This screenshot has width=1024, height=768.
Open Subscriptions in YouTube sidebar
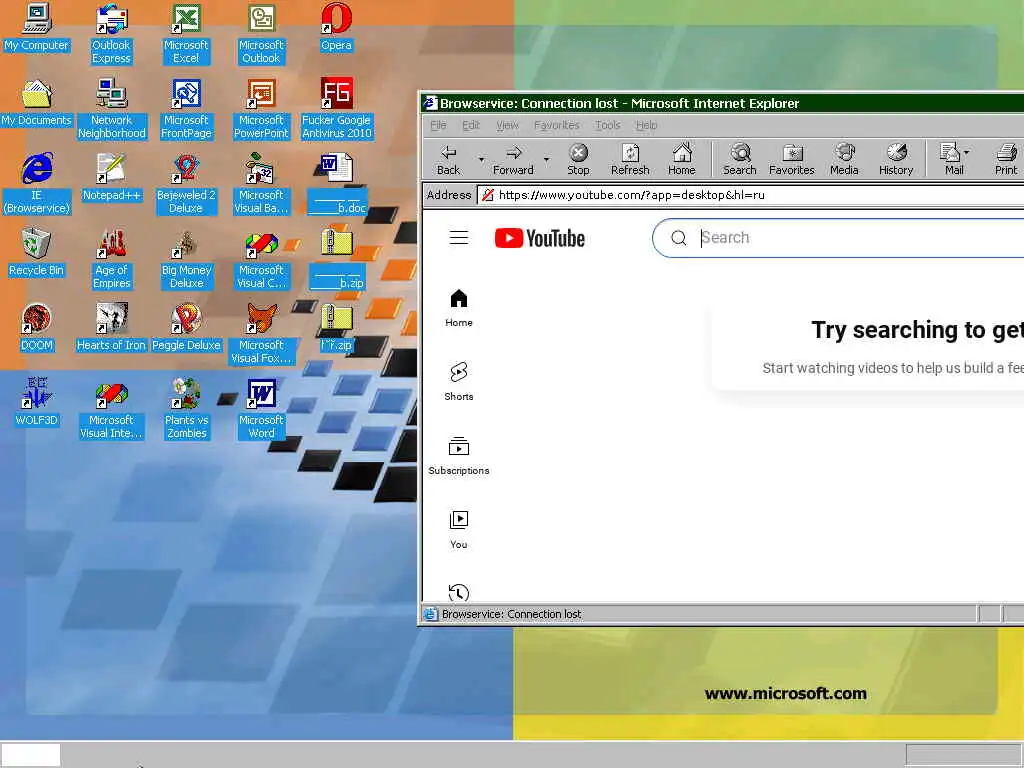459,456
